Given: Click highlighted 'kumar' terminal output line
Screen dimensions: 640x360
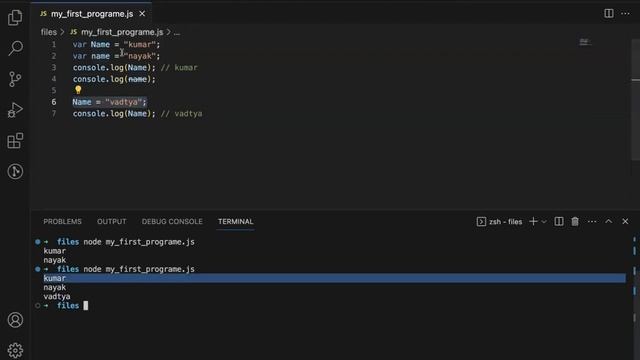Looking at the screenshot, I should click(x=334, y=278).
